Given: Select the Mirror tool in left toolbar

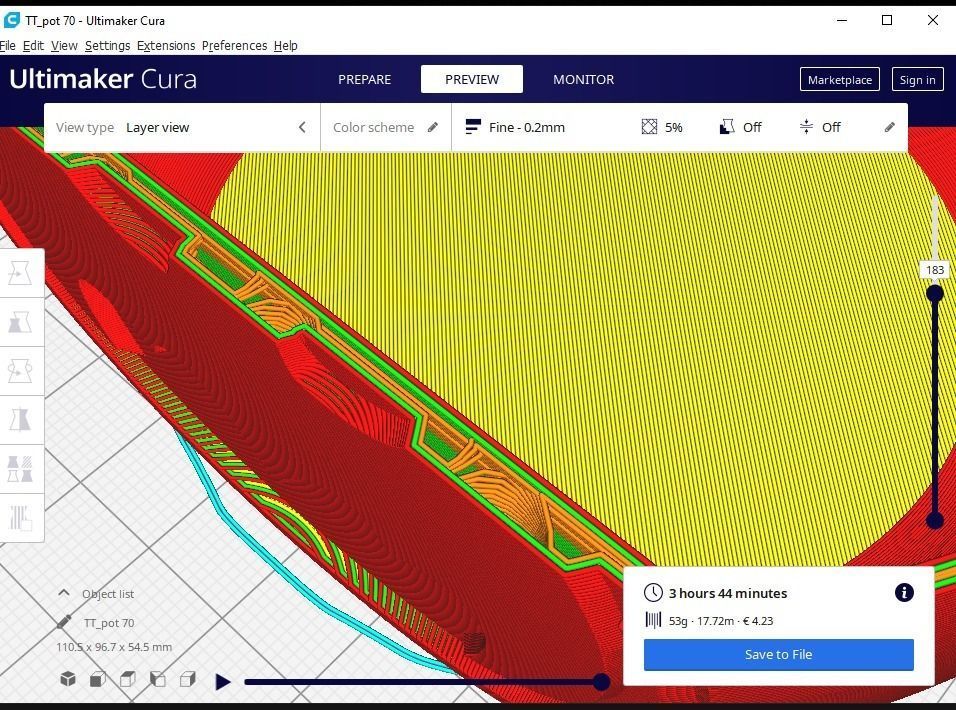Looking at the screenshot, I should click(20, 419).
